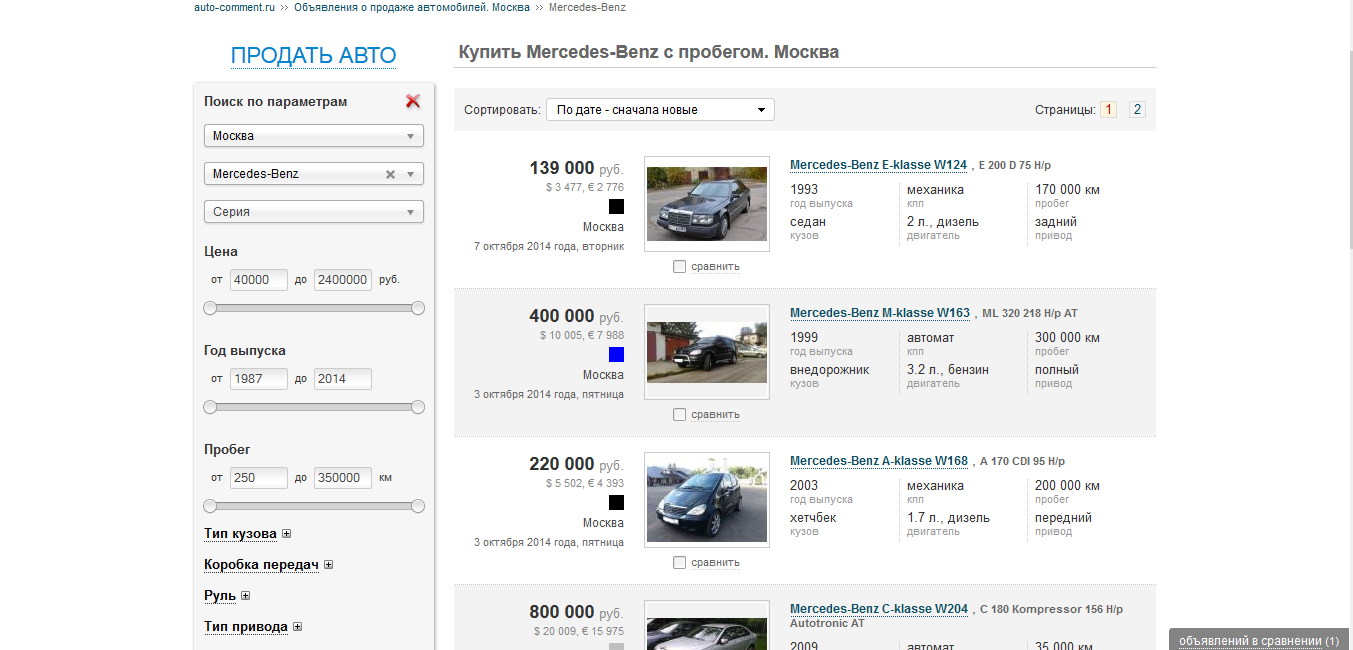Open the Серия series dropdown
The width and height of the screenshot is (1353, 650).
coord(313,212)
